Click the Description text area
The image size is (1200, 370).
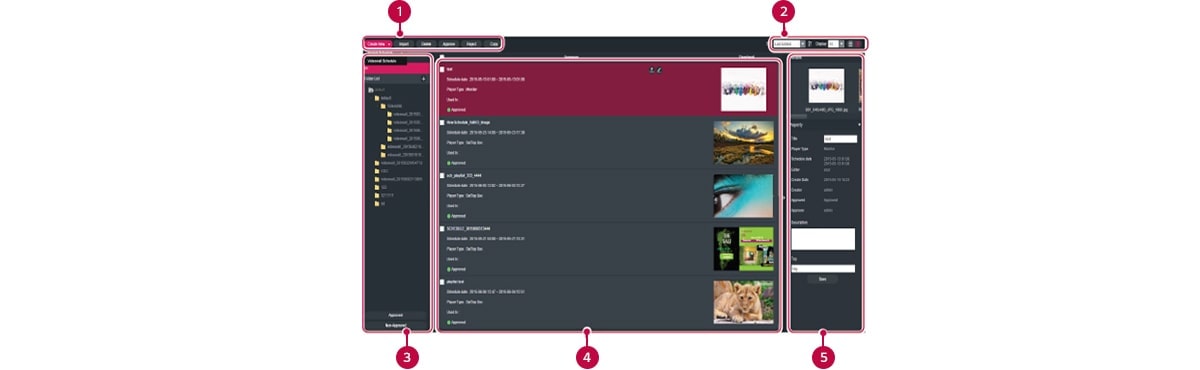click(x=823, y=239)
